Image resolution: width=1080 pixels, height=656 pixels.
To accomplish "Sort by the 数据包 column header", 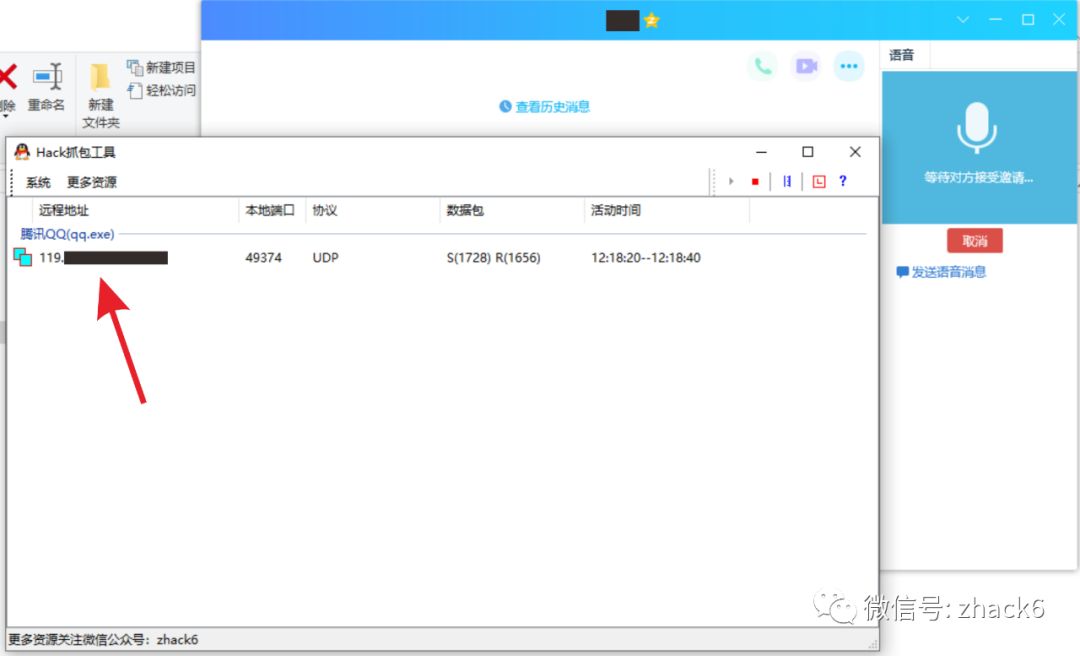I will [512, 210].
